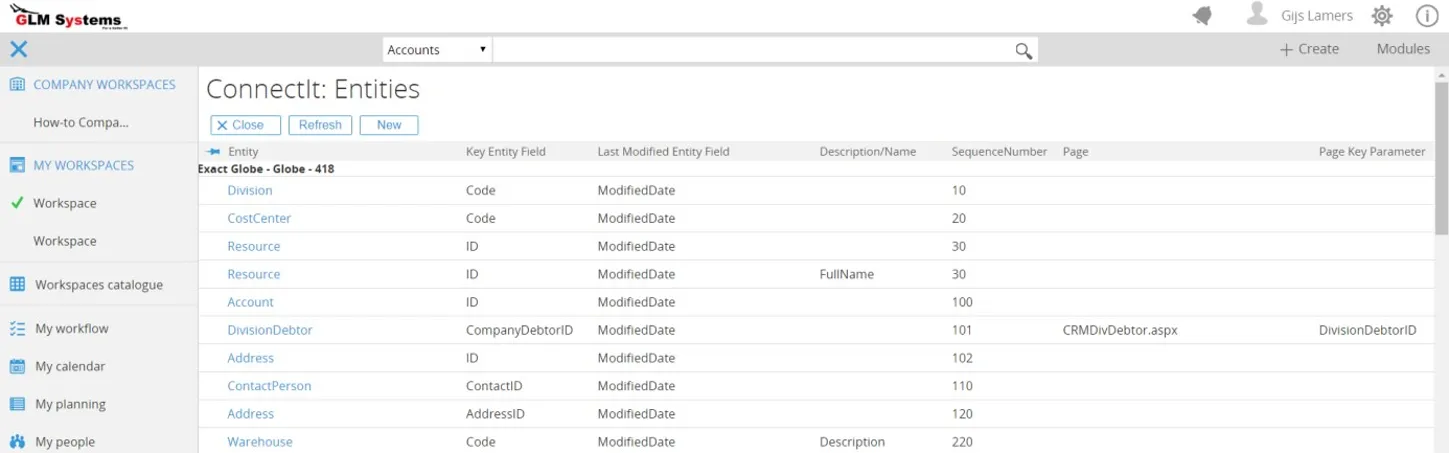Open the Gijs Lamers user menu
The image size is (1449, 453).
[1299, 16]
